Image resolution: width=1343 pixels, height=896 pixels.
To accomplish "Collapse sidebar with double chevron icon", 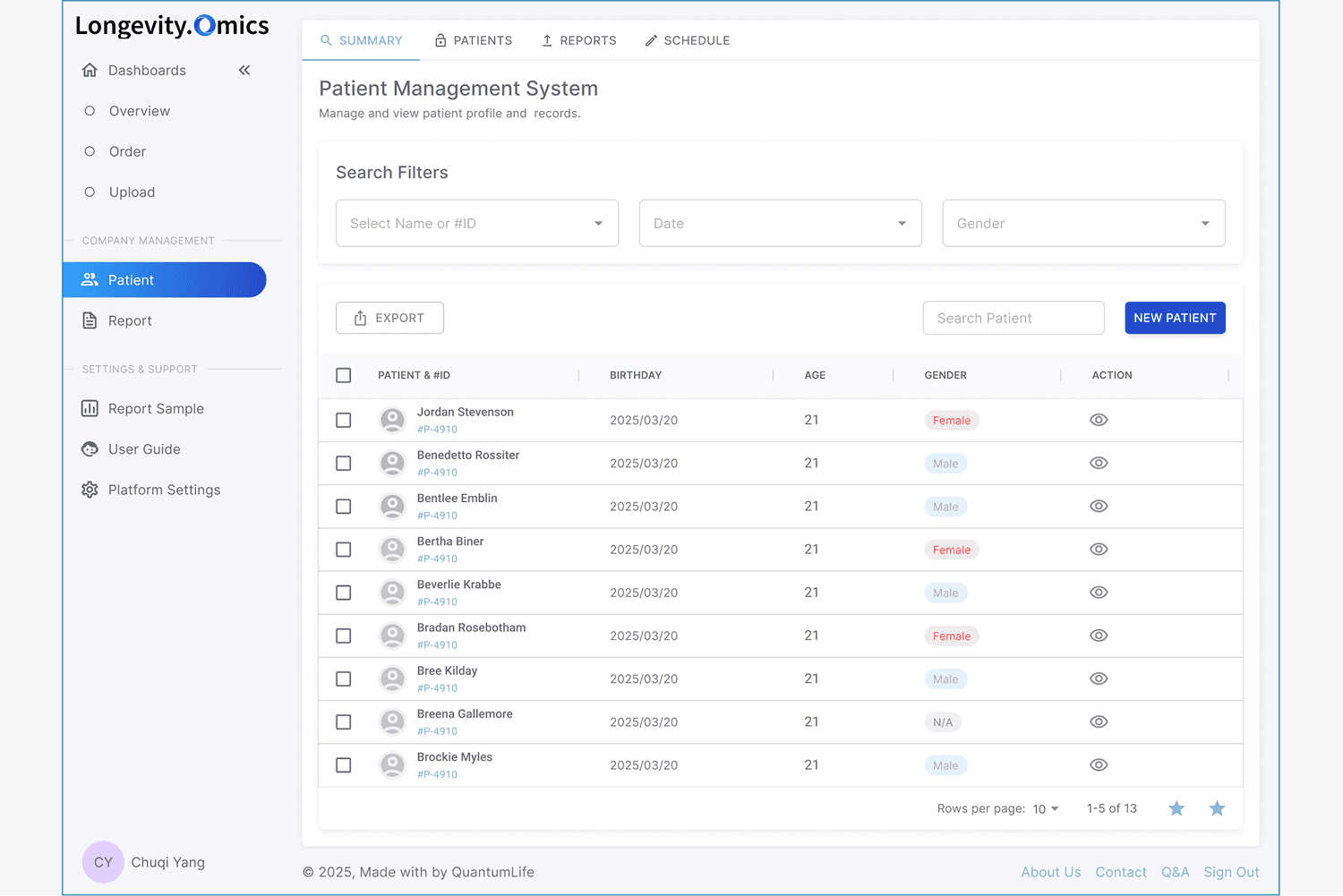I will (x=244, y=70).
